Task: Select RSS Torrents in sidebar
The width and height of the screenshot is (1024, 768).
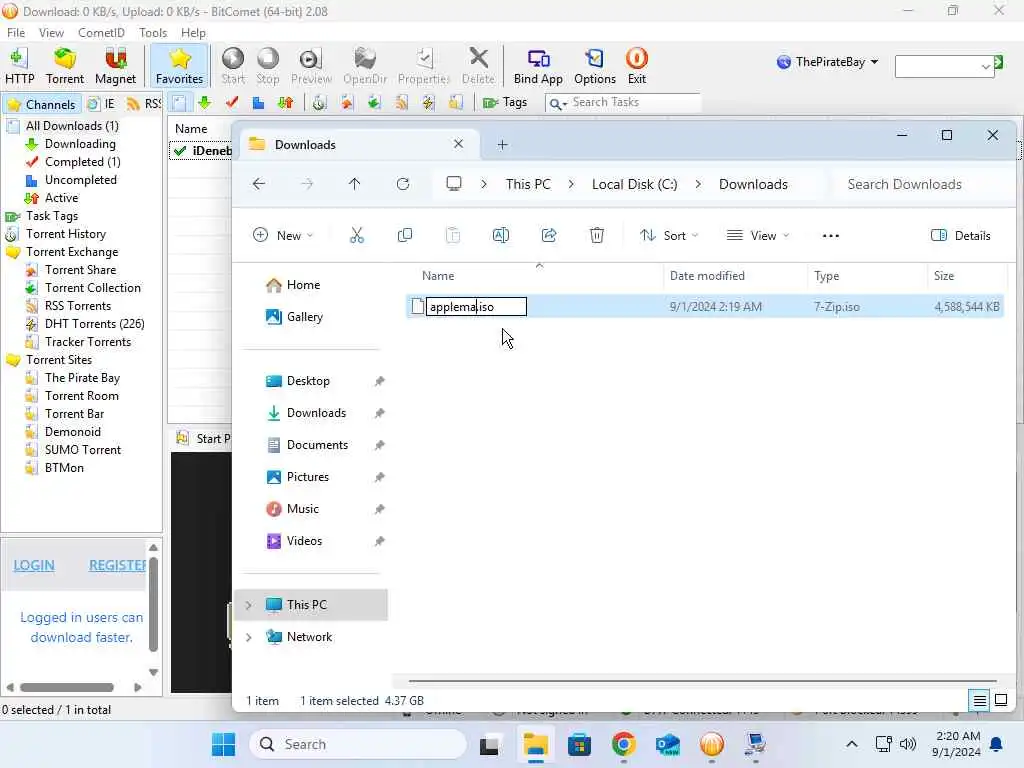Action: [x=78, y=306]
